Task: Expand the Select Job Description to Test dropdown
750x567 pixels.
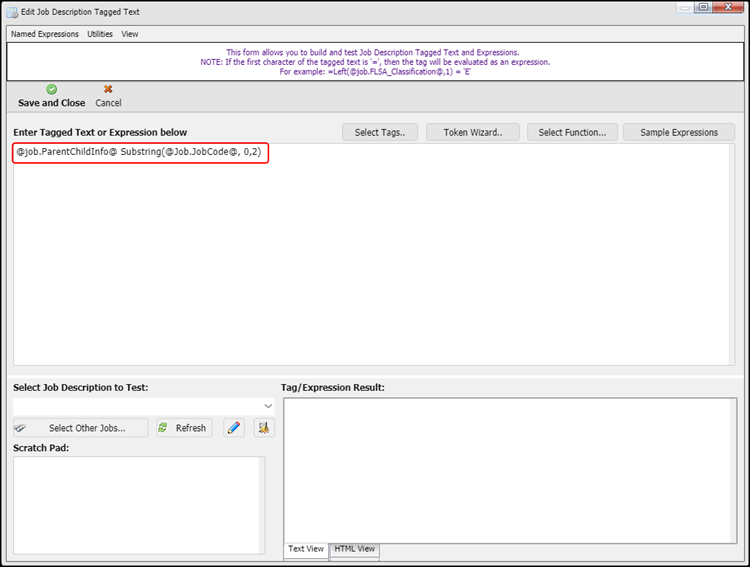Action: pyautogui.click(x=268, y=405)
